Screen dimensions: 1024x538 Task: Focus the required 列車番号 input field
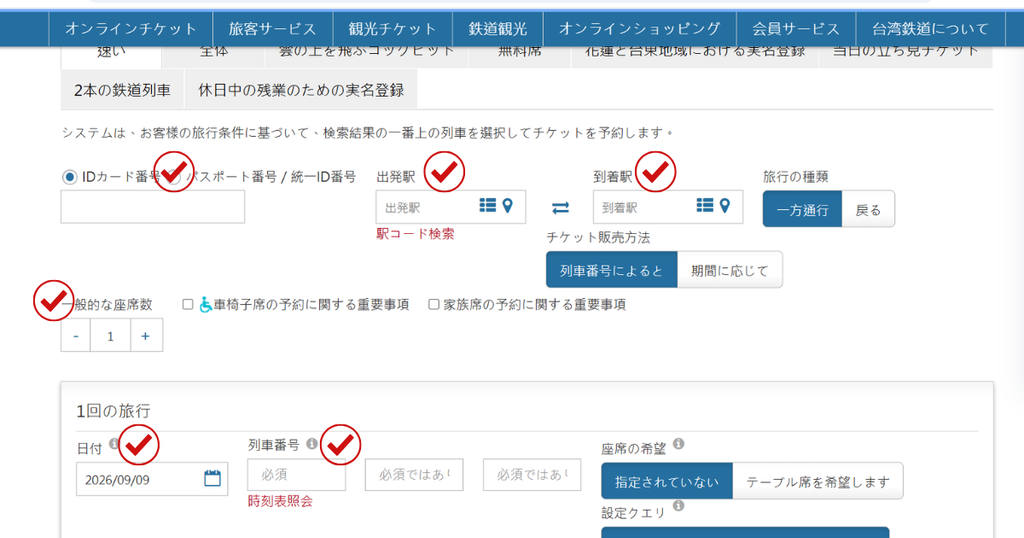(x=296, y=475)
